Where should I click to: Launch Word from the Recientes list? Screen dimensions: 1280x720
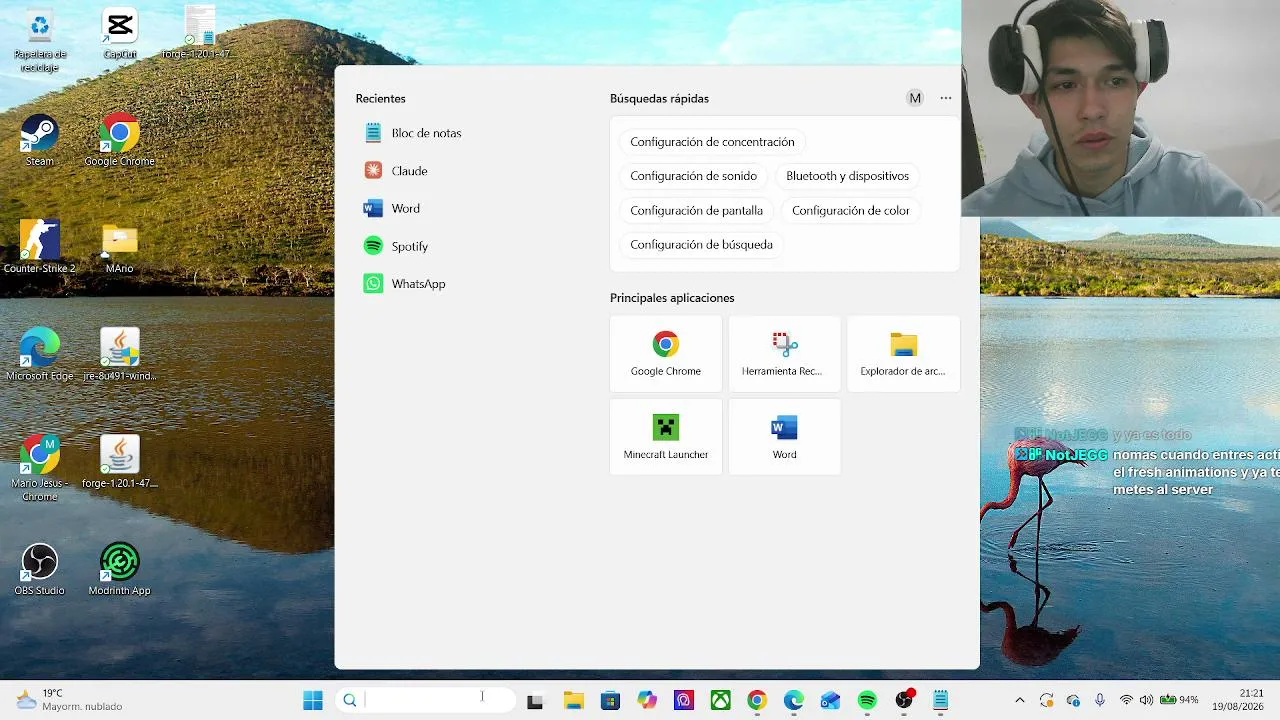click(392, 208)
